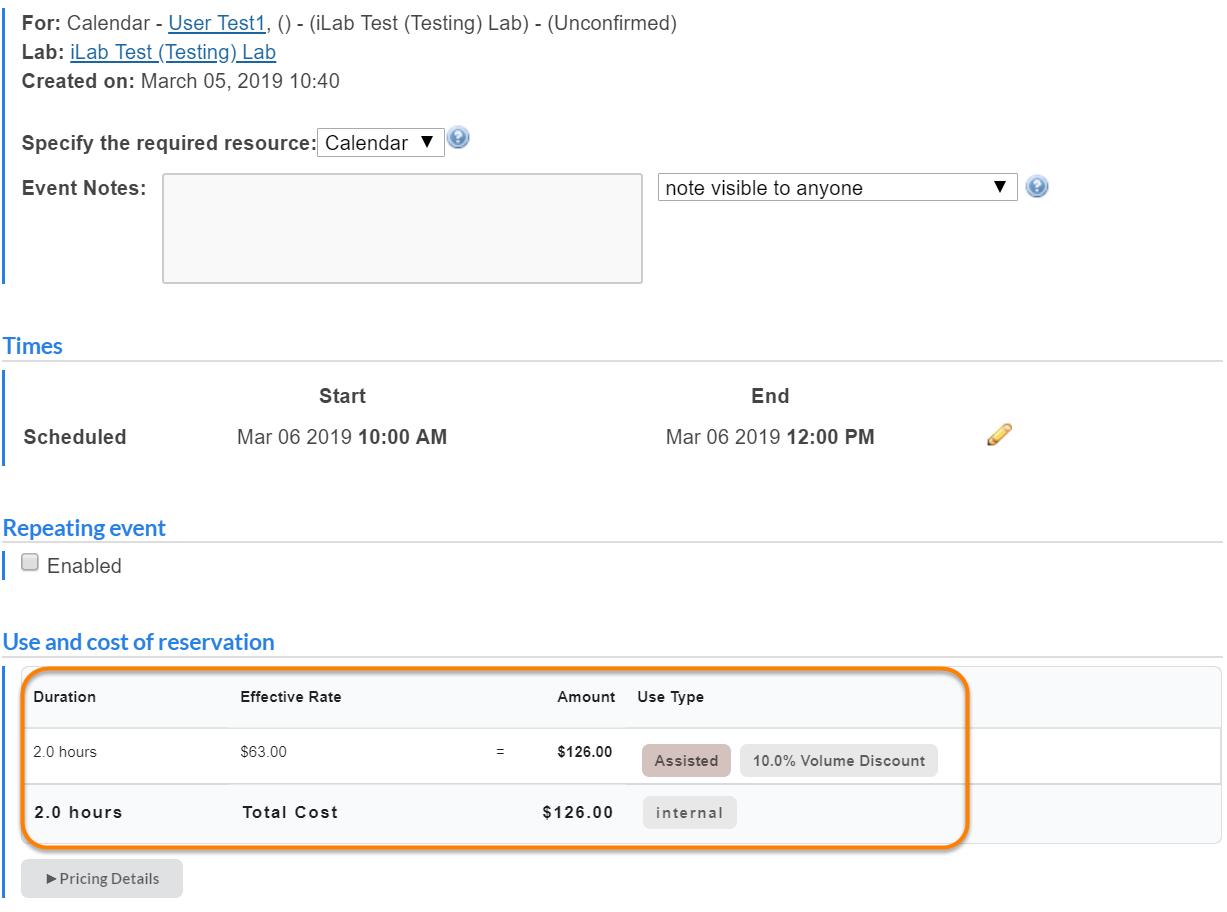The height and width of the screenshot is (912, 1227).
Task: Open the User Test1 link
Action: coord(216,24)
